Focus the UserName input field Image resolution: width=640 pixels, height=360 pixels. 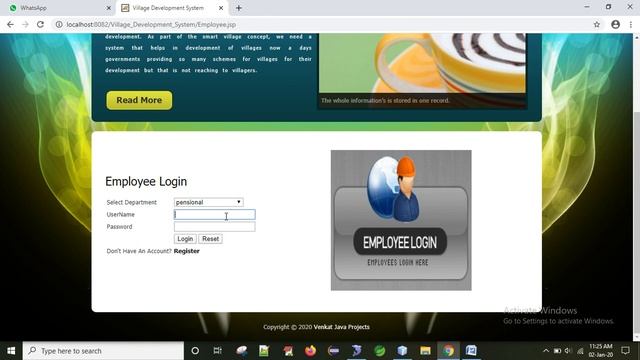pyautogui.click(x=214, y=214)
